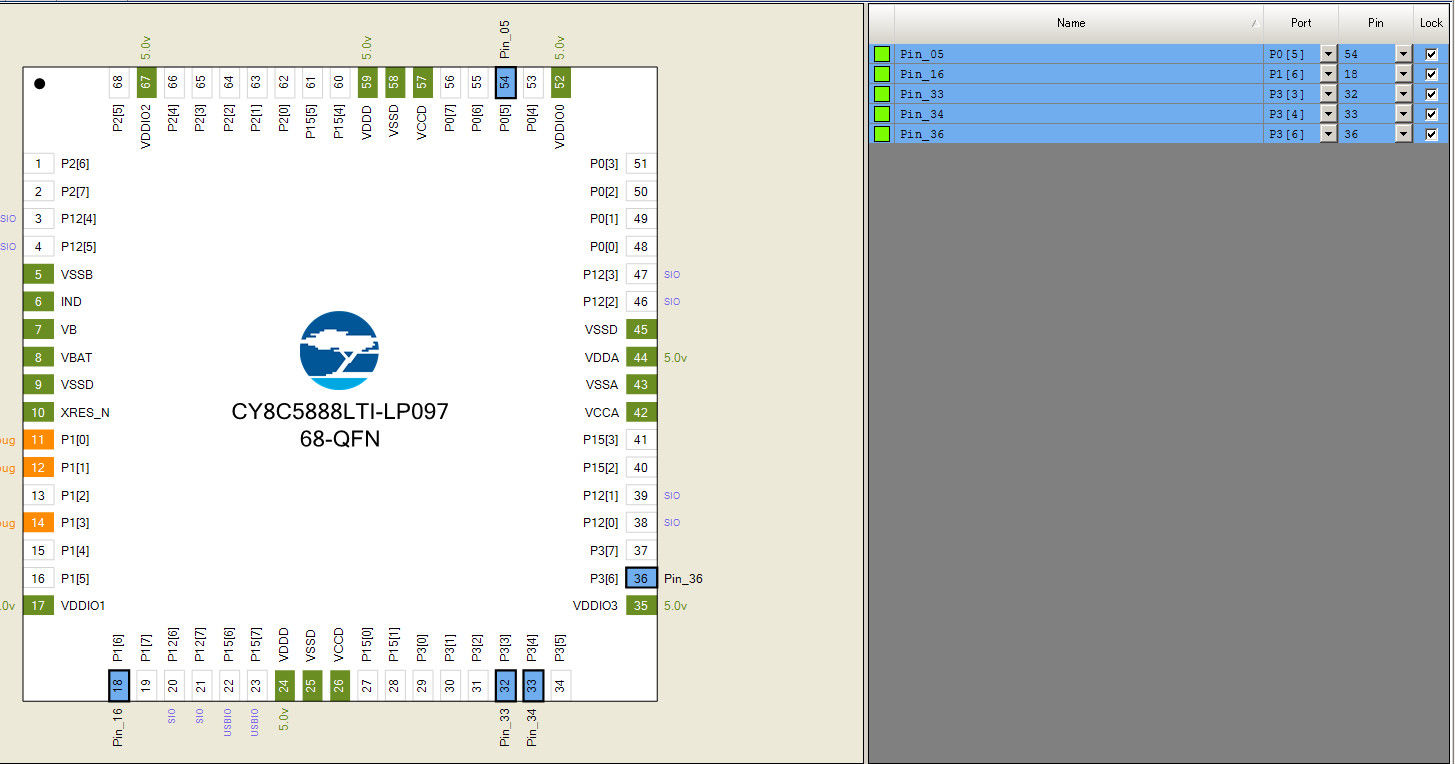Screen dimensions: 1455x764
Task: Sort table by Name column header
Action: 1079,23
